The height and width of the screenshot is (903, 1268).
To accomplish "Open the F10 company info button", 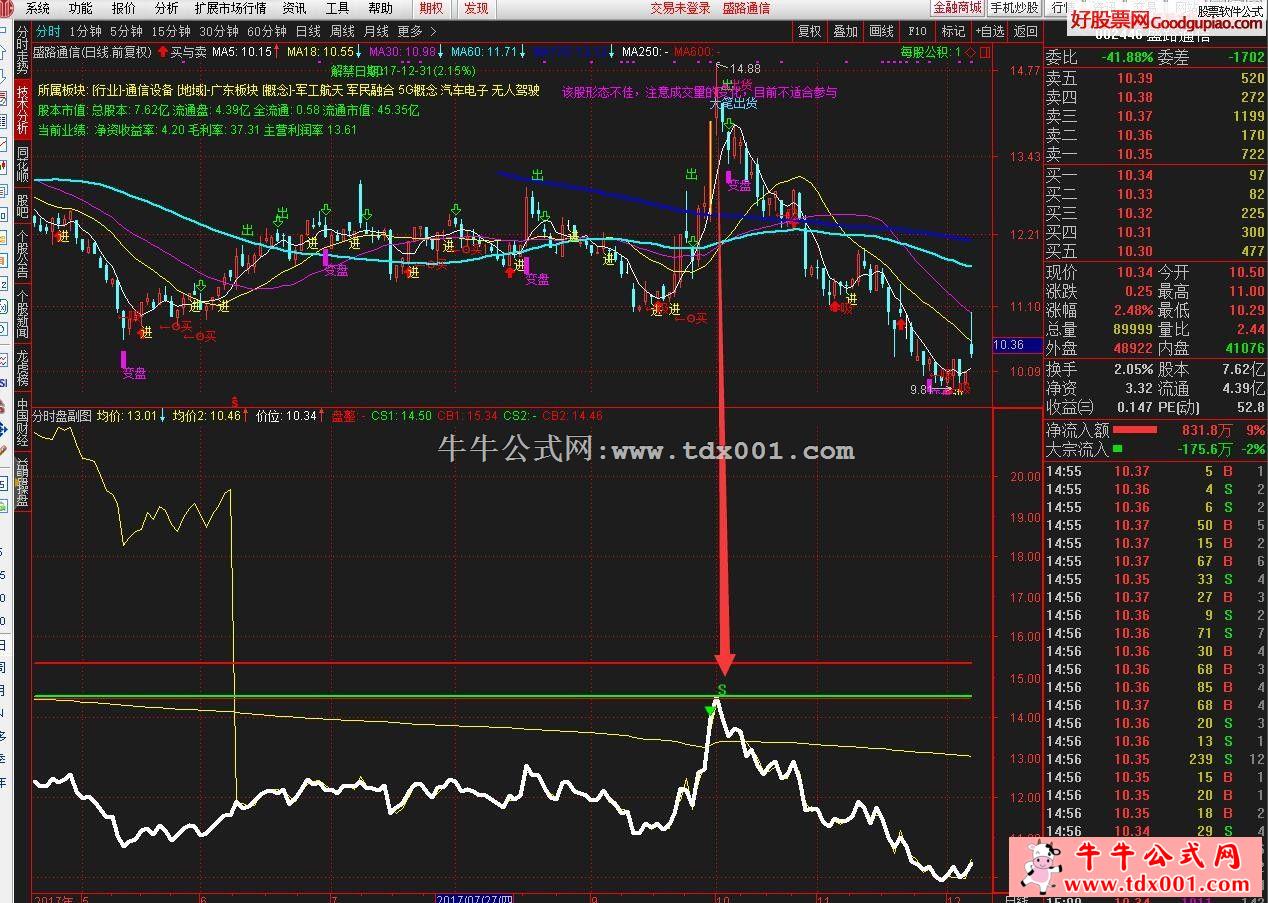I will 917,31.
